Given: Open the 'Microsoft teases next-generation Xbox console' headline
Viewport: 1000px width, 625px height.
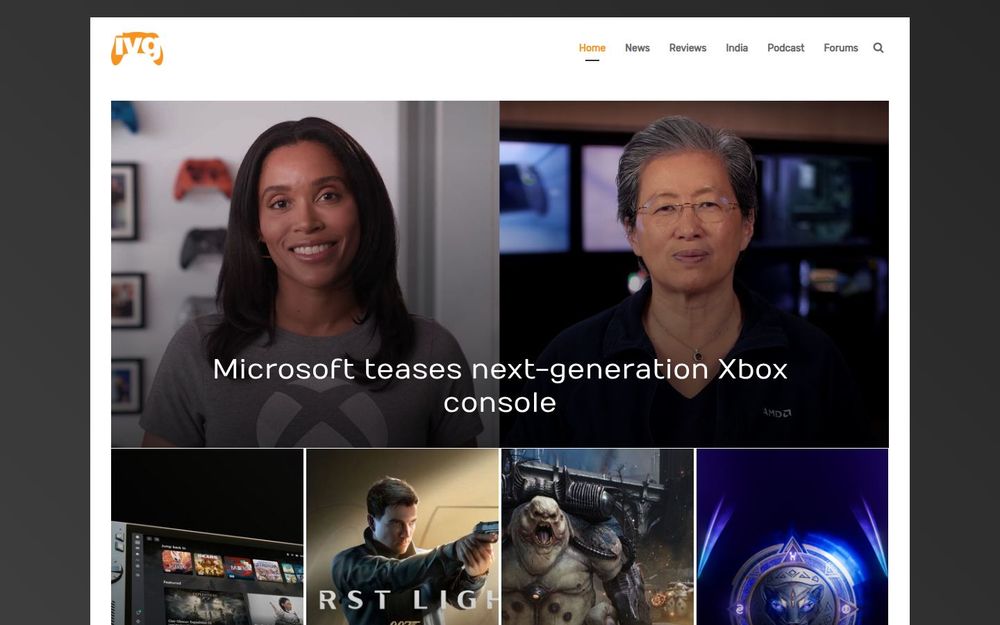Looking at the screenshot, I should pyautogui.click(x=500, y=386).
